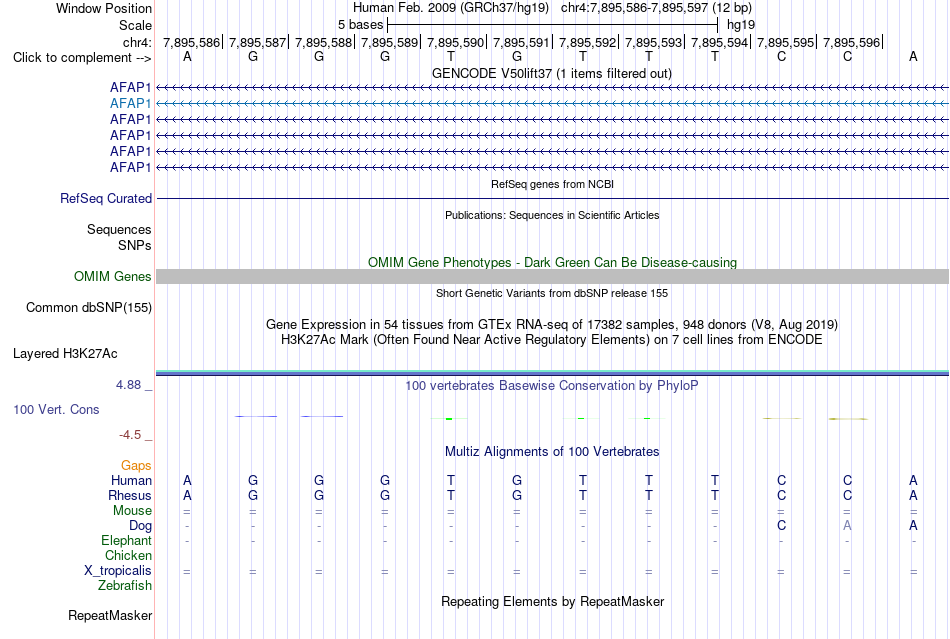Click the Sequences track label
This screenshot has width=950, height=639.
[119, 230]
